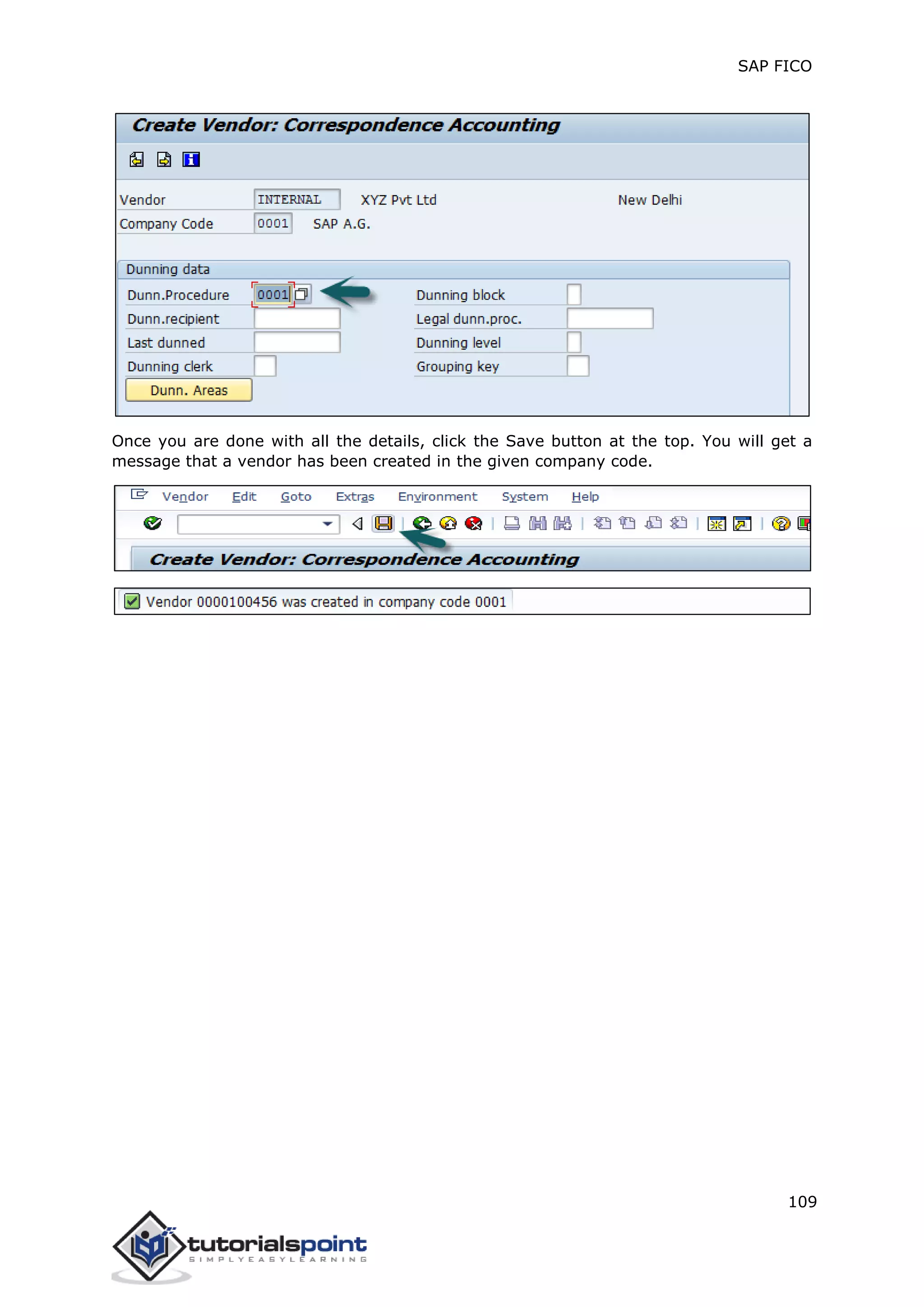Click the Company Code field showing 0001
Screen dimensions: 924x1307
tap(273, 224)
